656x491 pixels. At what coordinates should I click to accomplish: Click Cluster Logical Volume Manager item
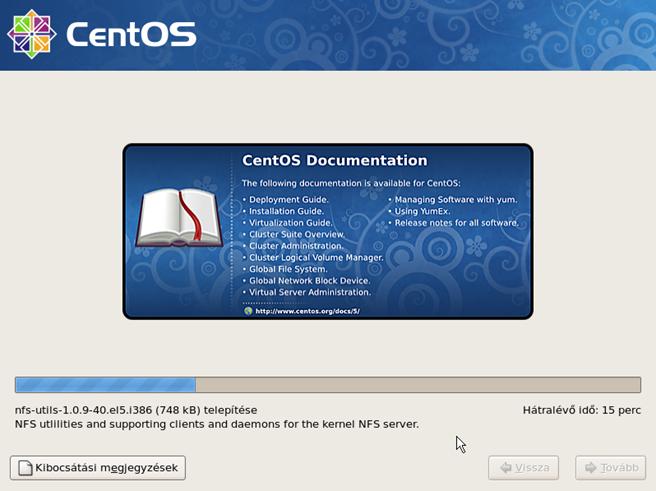click(312, 257)
